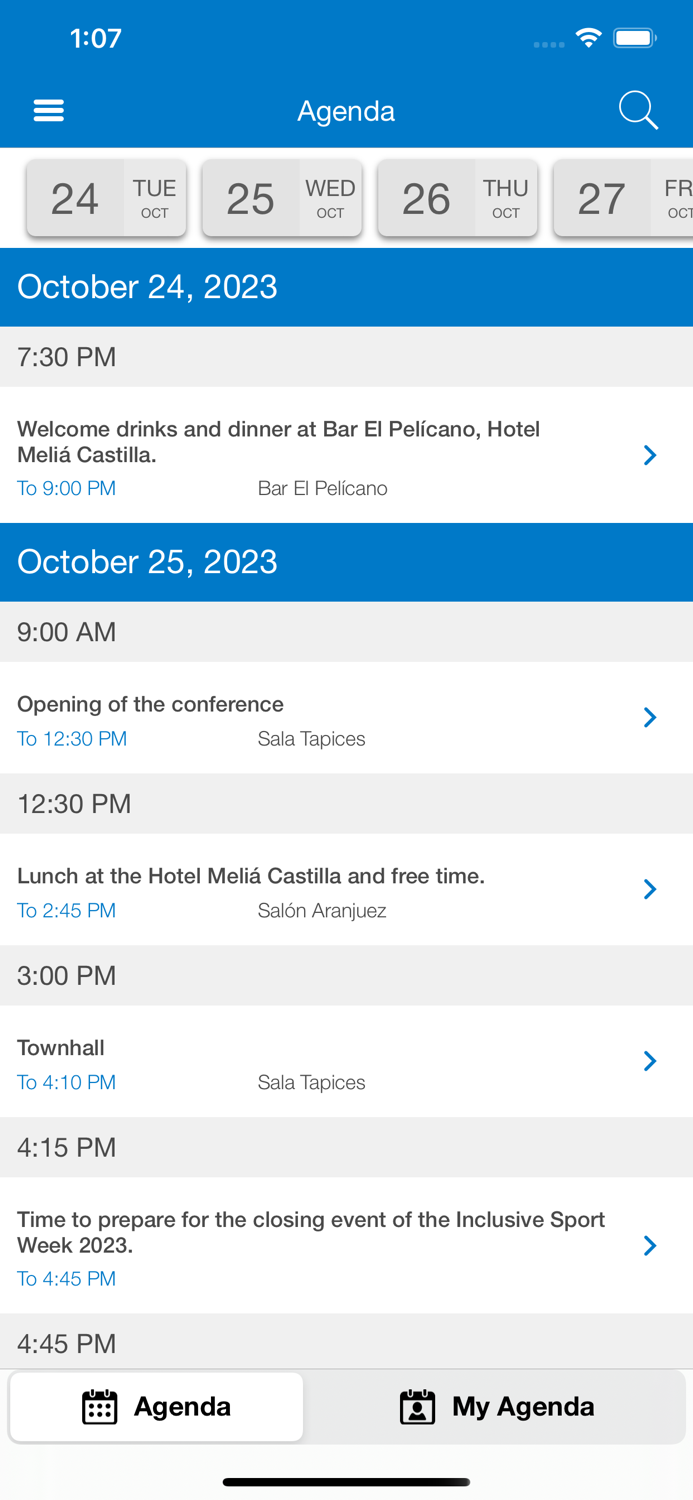The width and height of the screenshot is (693, 1500).
Task: Open the Townhall session chevron
Action: 650,1061
